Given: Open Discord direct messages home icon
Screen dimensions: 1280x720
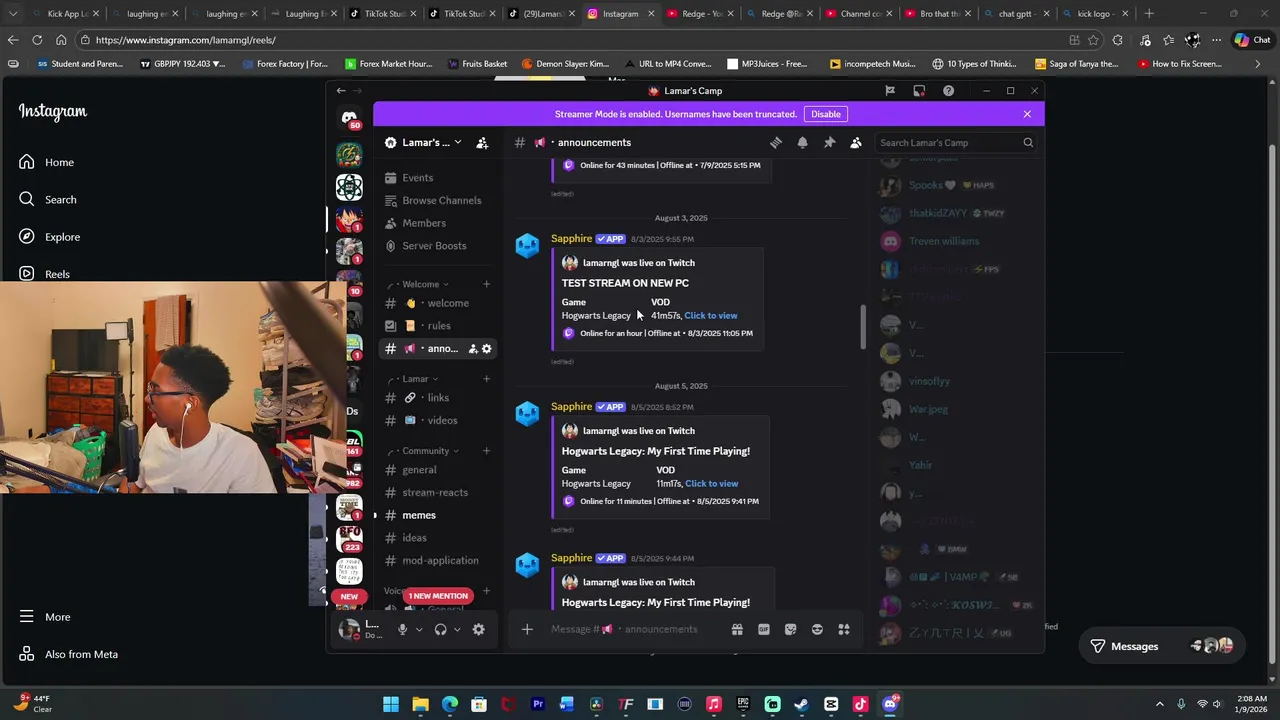Looking at the screenshot, I should tap(349, 118).
